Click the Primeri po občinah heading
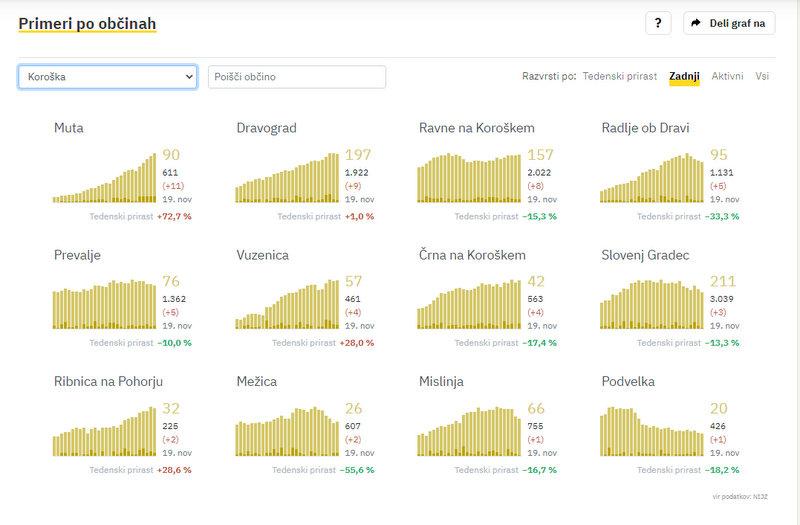 pos(87,23)
